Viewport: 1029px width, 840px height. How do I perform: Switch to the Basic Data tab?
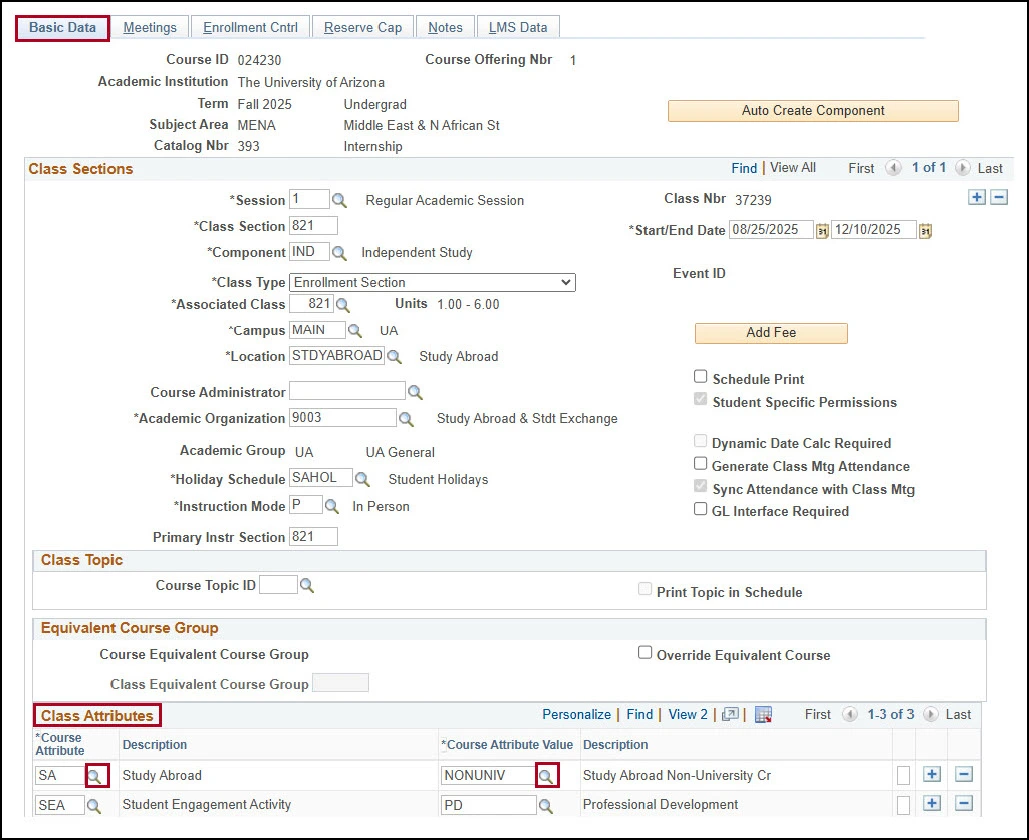click(62, 28)
